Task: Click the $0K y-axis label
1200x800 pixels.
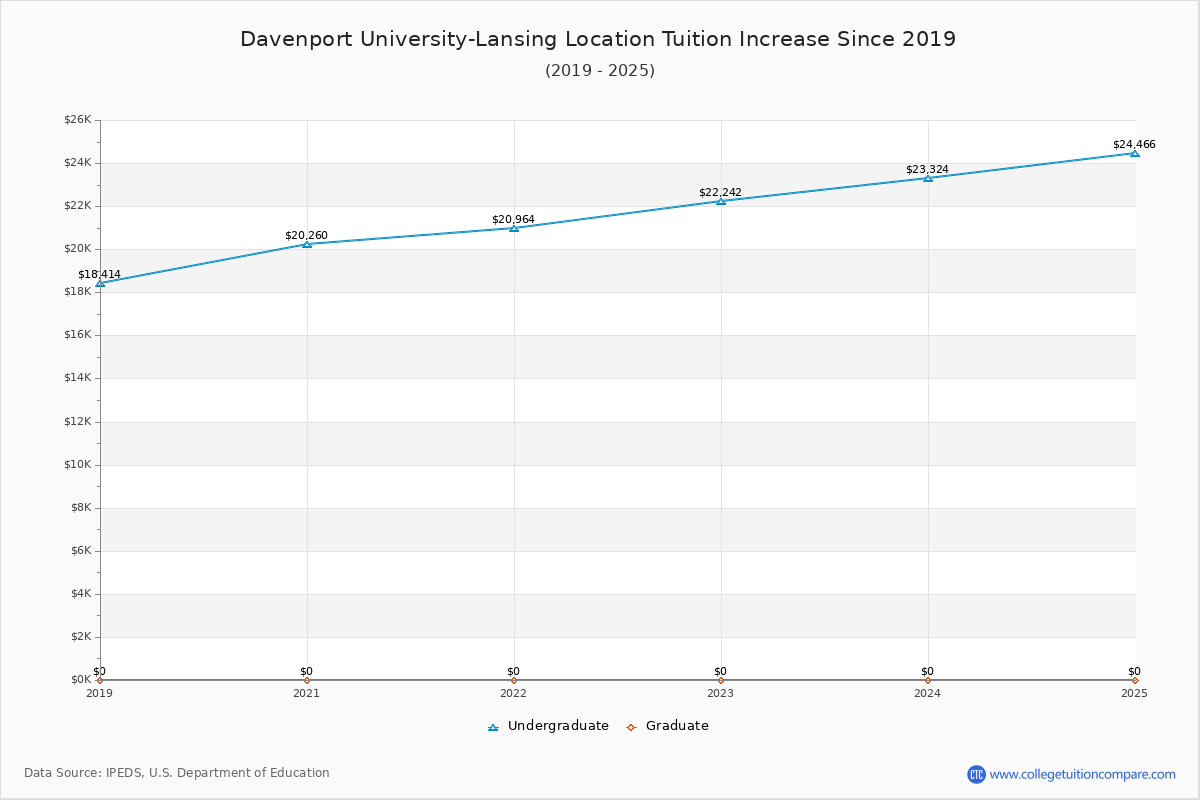Action: [x=81, y=680]
